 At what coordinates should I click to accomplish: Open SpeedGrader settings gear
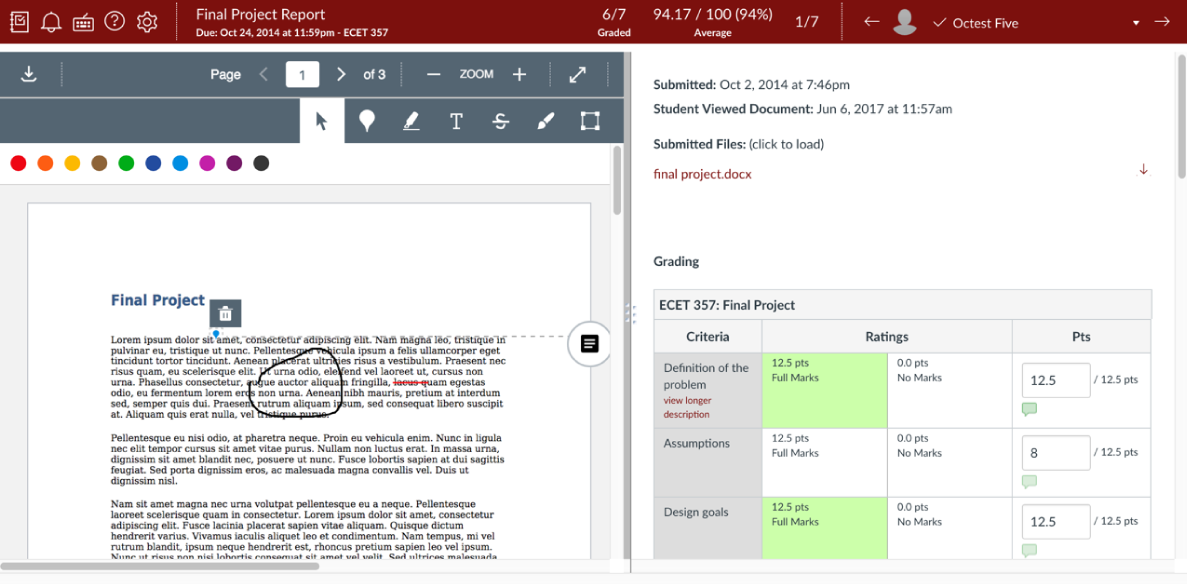click(x=147, y=21)
